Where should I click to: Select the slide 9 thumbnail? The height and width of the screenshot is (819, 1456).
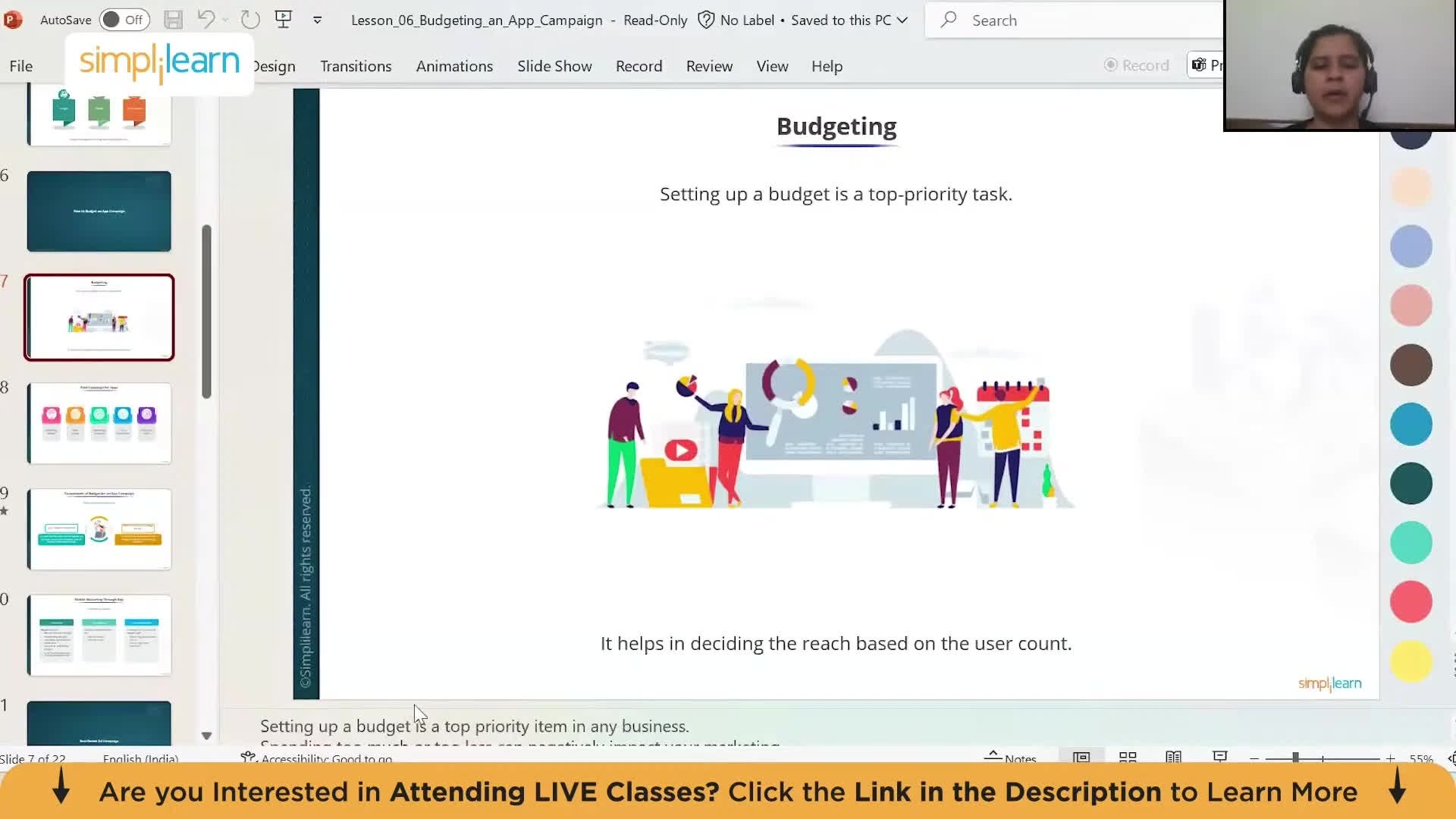coord(99,529)
